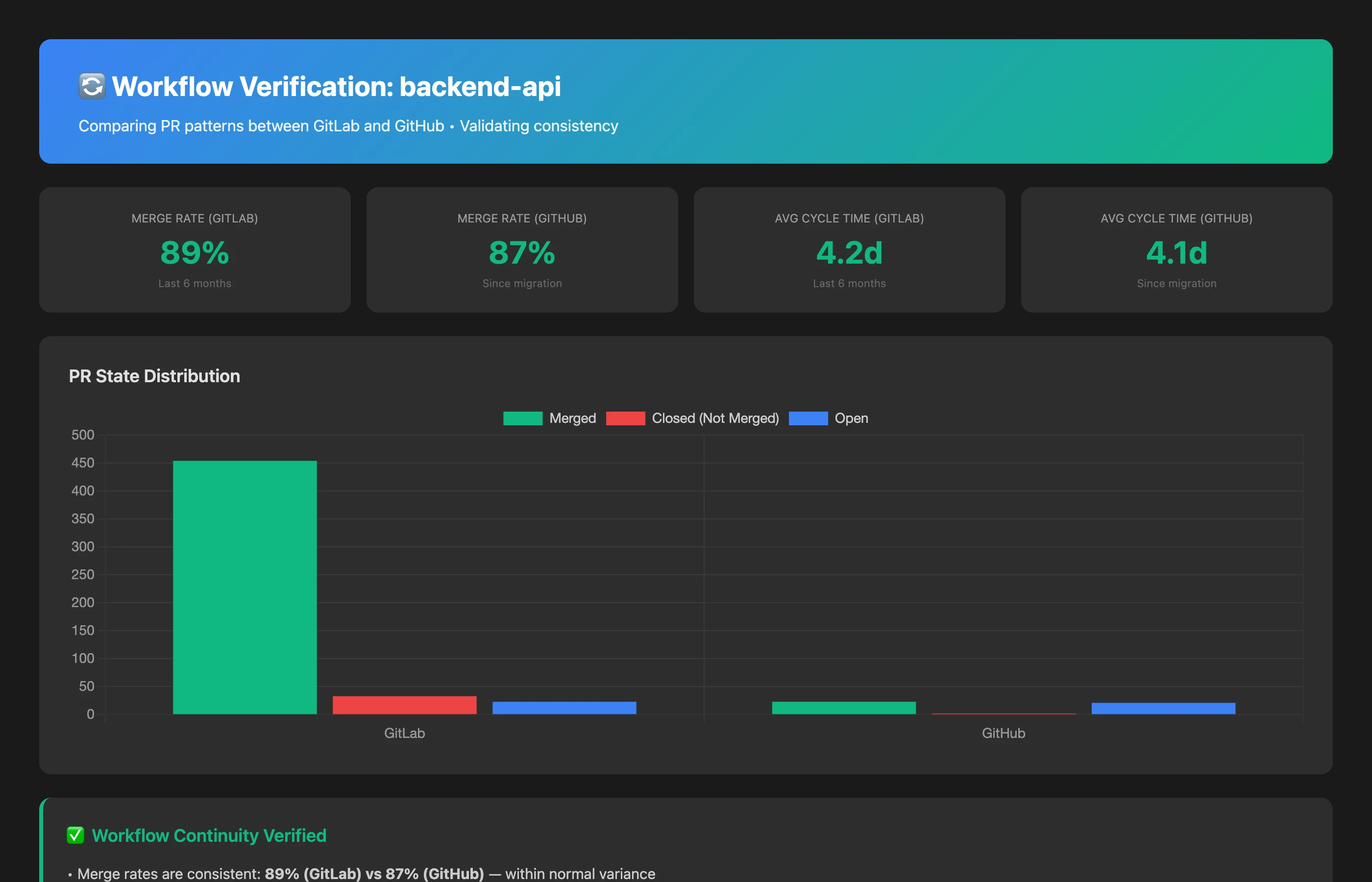Click the 4.2d cycle time value
The image size is (1372, 882).
(x=849, y=252)
